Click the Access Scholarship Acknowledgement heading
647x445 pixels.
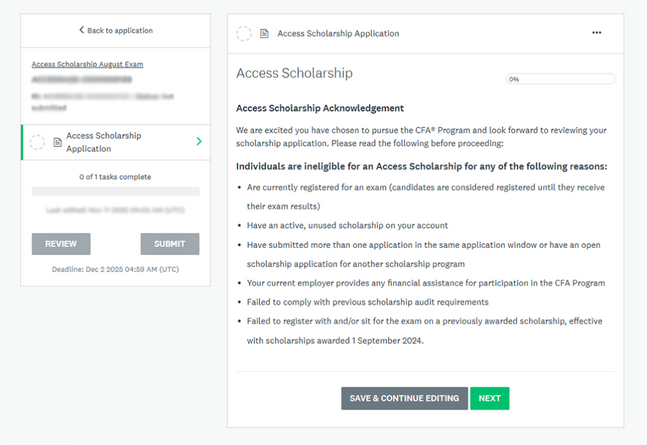pyautogui.click(x=319, y=108)
